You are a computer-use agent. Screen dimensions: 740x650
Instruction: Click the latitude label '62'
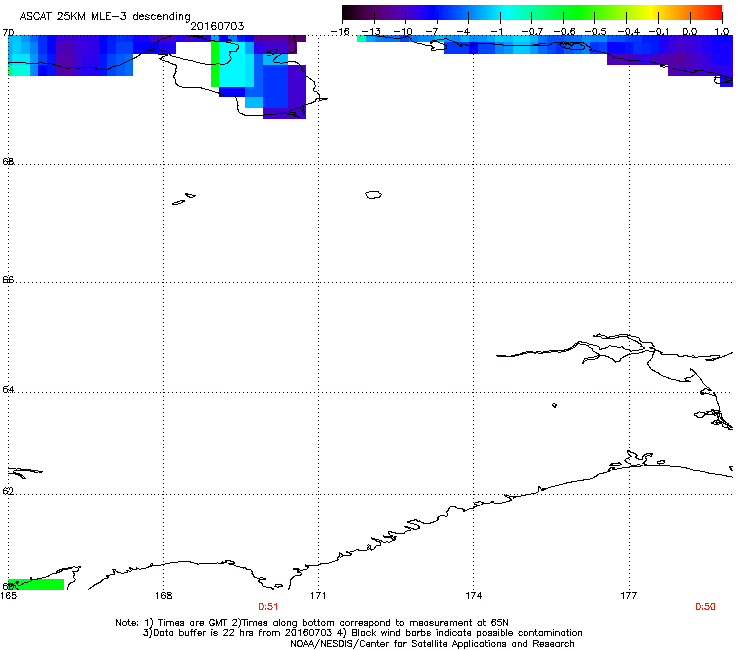pyautogui.click(x=8, y=491)
